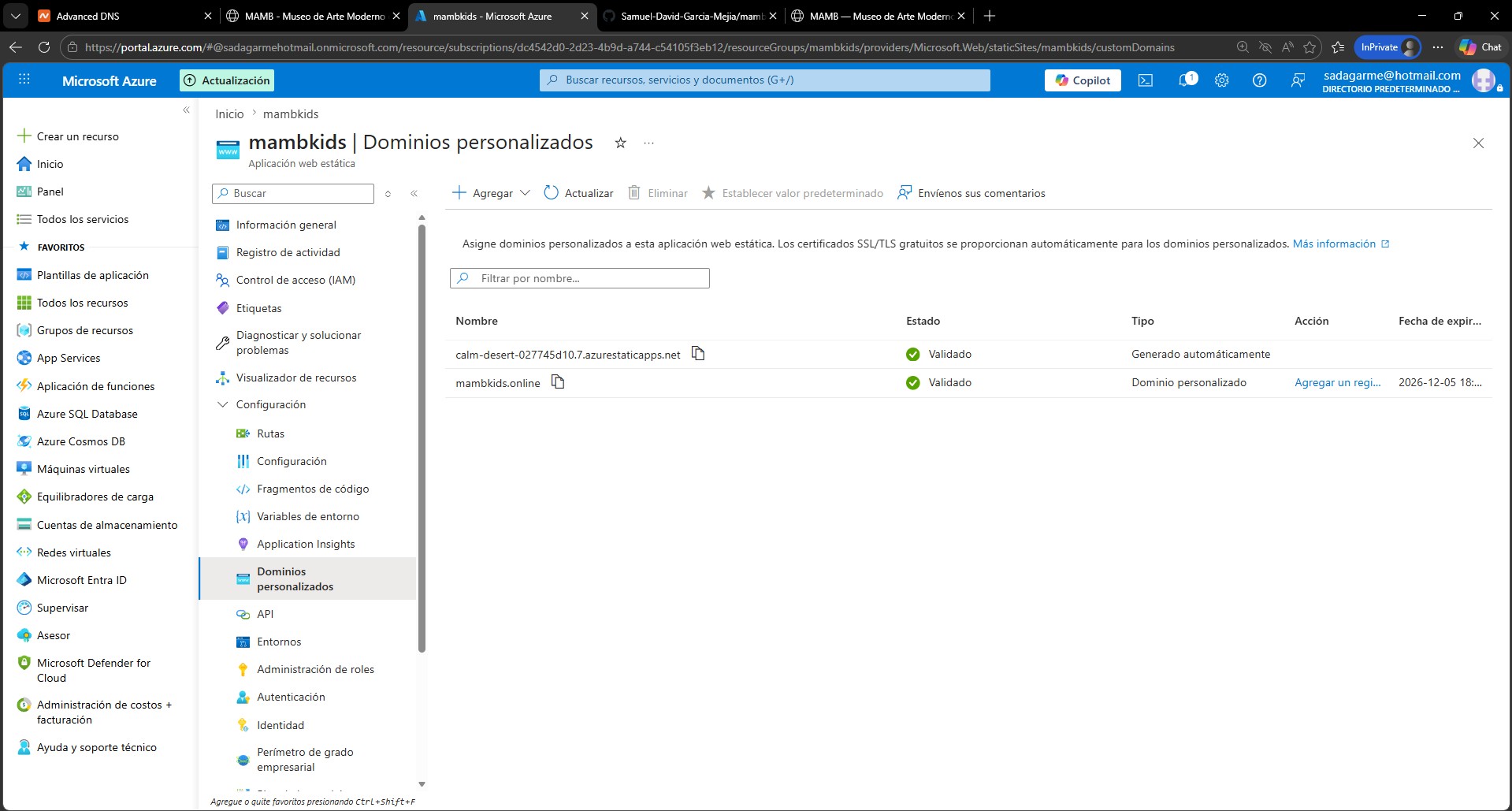Image resolution: width=1512 pixels, height=811 pixels.
Task: Open Autenticación menu item
Action: [291, 697]
